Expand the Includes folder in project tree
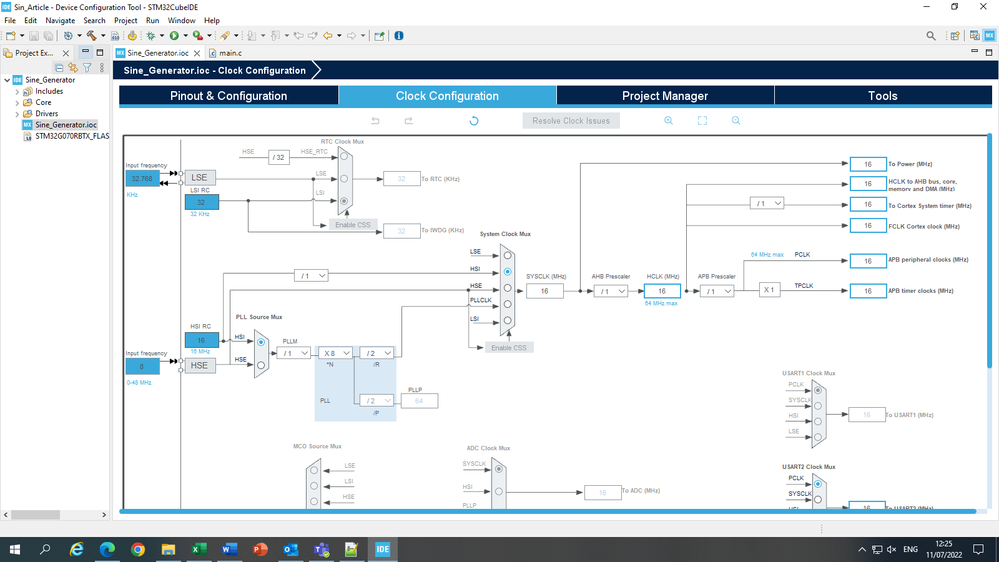The width and height of the screenshot is (999, 562). tap(17, 91)
